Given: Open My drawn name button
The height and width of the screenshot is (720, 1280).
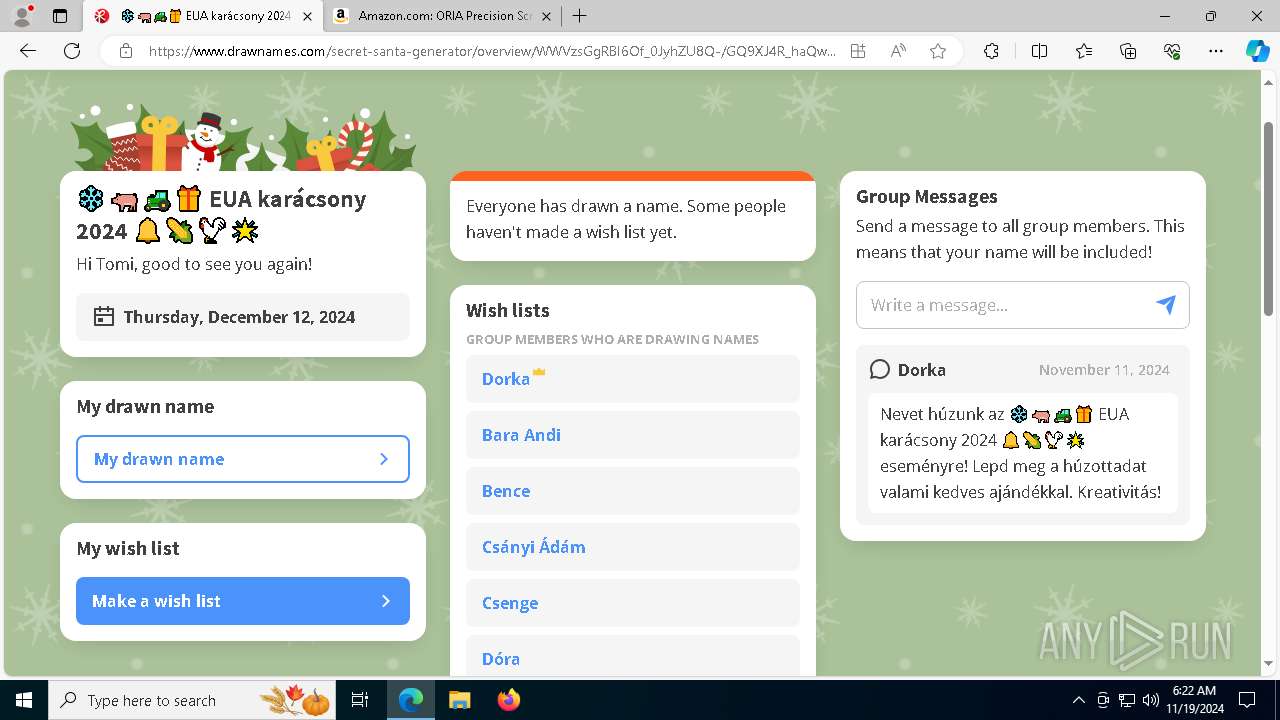Looking at the screenshot, I should click(243, 459).
